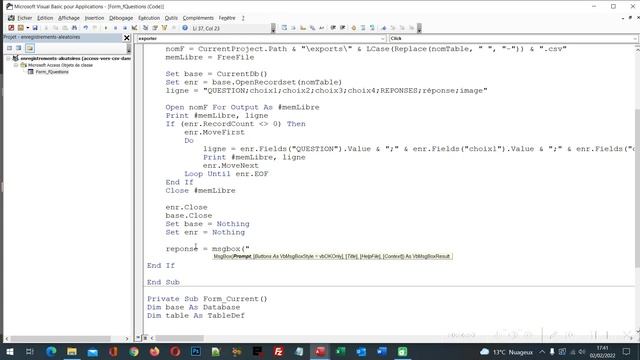
Task: Run the Sub with the play icon
Action: (106, 28)
